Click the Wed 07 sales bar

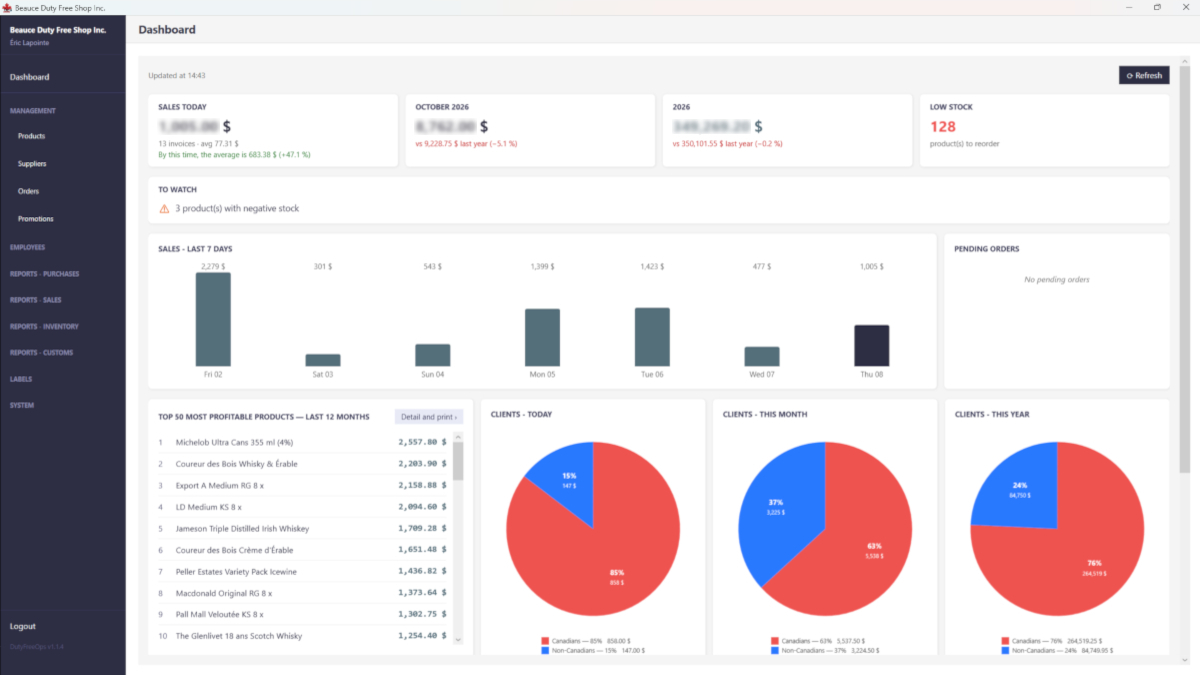pos(762,356)
